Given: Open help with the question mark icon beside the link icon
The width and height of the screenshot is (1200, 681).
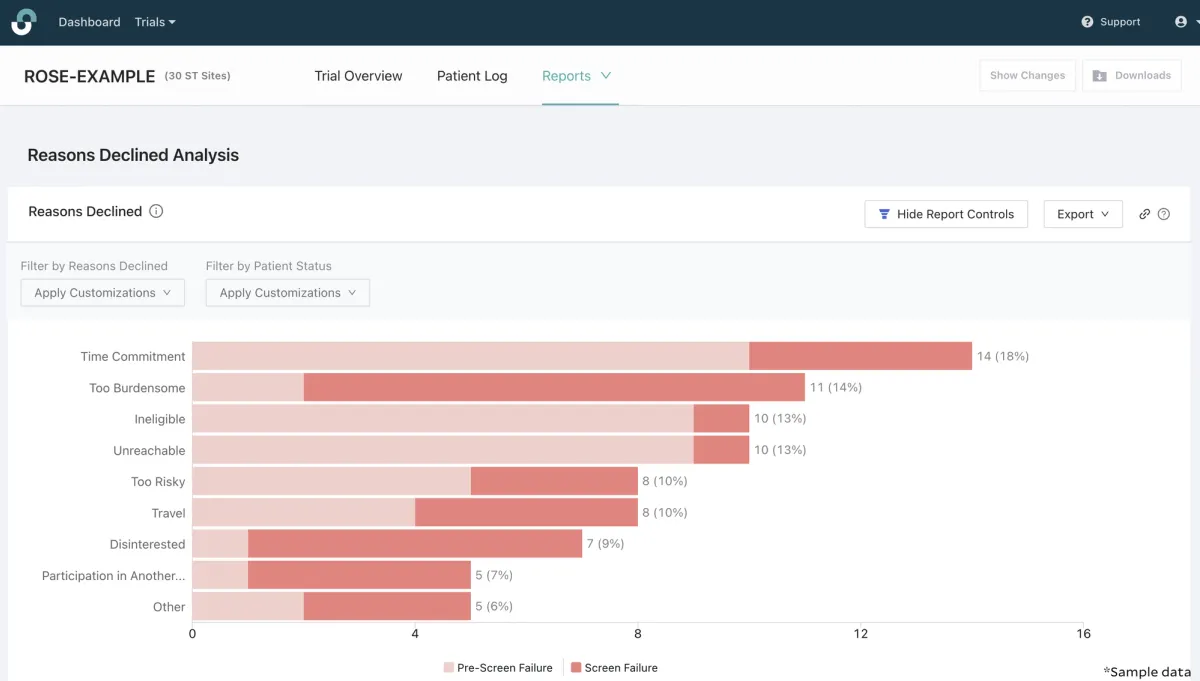Looking at the screenshot, I should pos(1165,213).
